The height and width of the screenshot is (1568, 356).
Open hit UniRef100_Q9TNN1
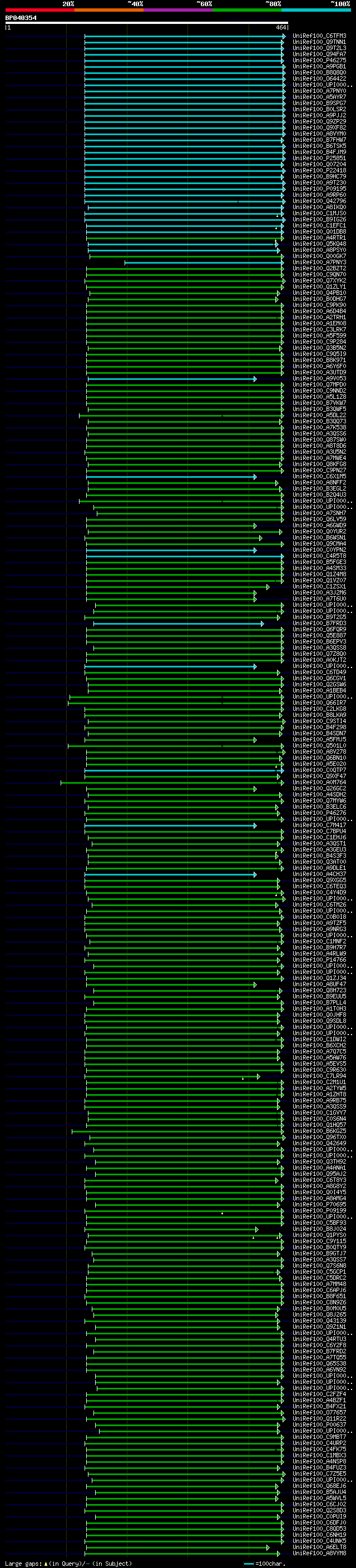tap(319, 42)
